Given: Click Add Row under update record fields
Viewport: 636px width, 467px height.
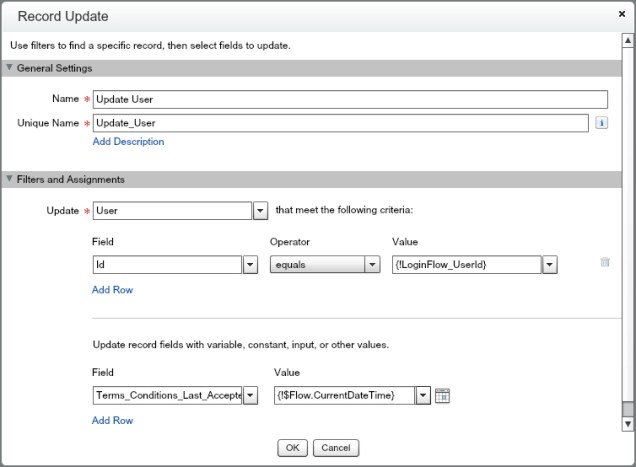Looking at the screenshot, I should (x=112, y=421).
